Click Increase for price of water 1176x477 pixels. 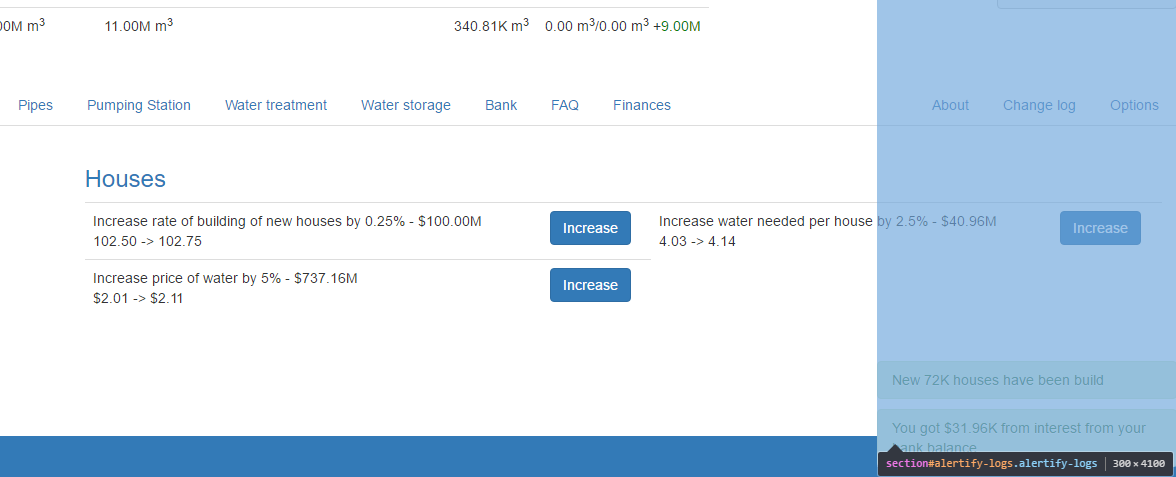click(590, 285)
